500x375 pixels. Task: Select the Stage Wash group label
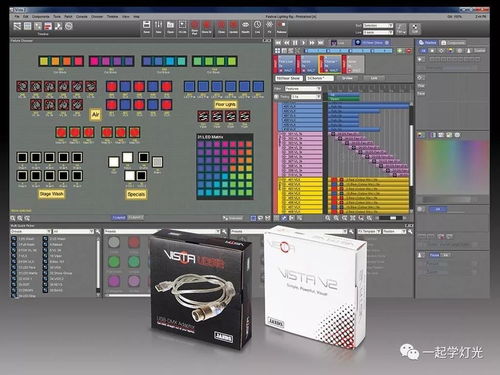pyautogui.click(x=51, y=194)
